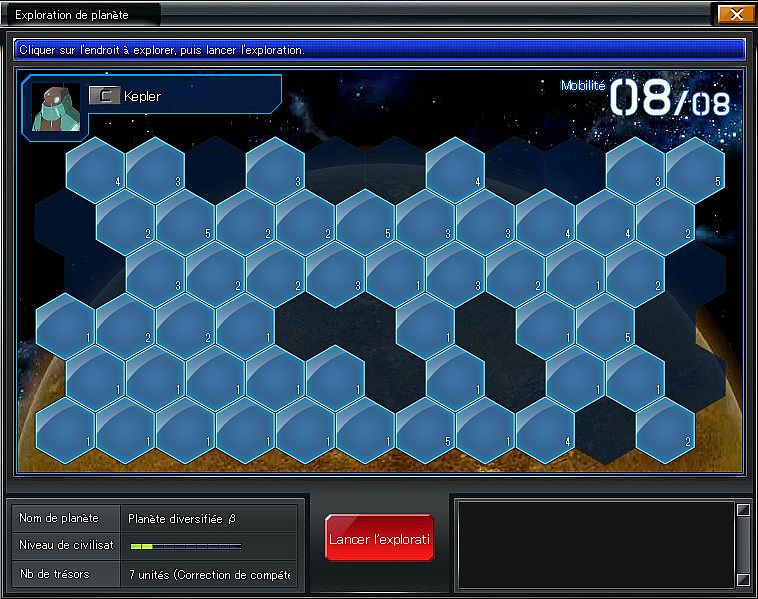Select the top-left corner hex tile numbered 4
Viewport: 758px width, 599px height.
[95, 170]
